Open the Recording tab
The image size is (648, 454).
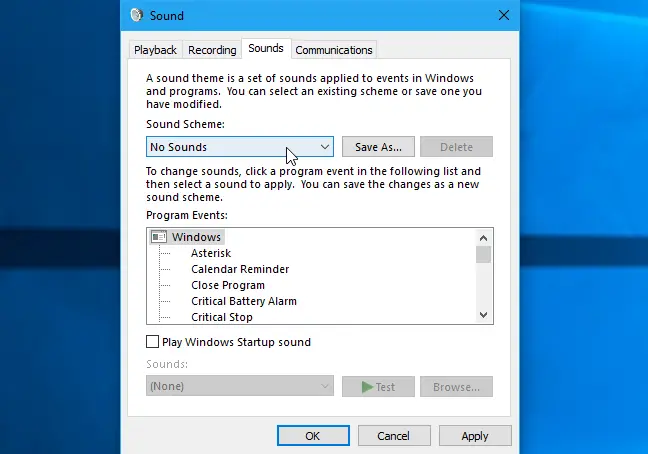pos(212,50)
